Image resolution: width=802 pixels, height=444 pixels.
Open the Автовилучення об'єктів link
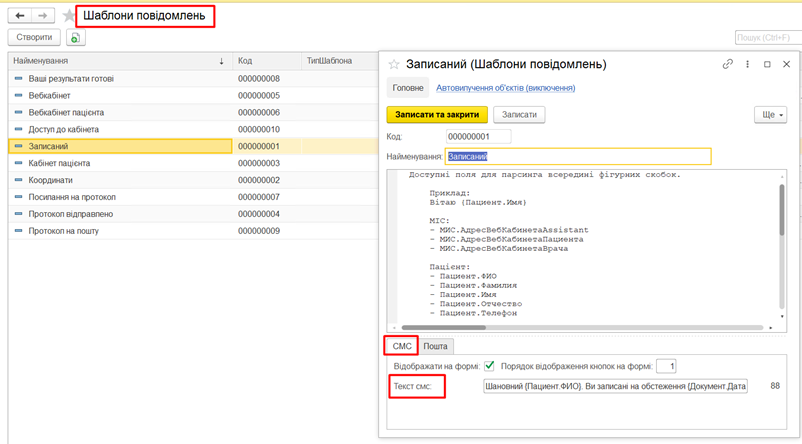tap(505, 88)
